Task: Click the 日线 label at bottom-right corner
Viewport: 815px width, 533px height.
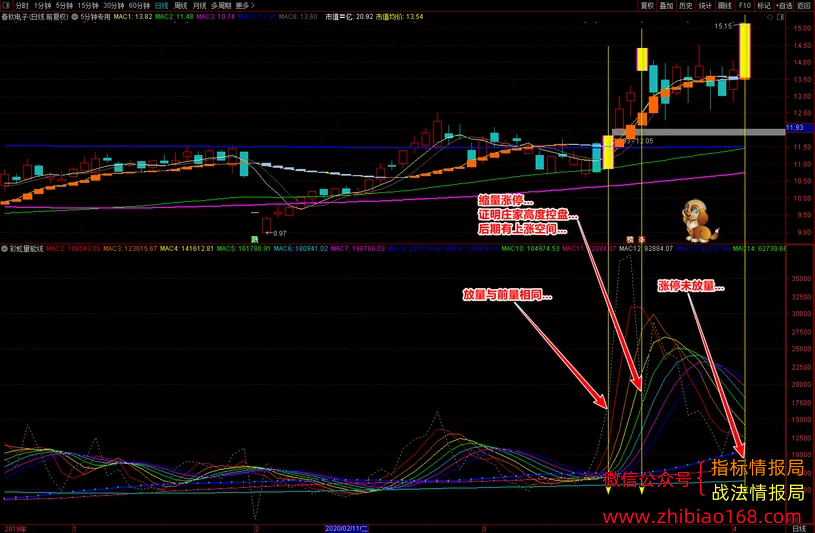Action: pos(799,528)
